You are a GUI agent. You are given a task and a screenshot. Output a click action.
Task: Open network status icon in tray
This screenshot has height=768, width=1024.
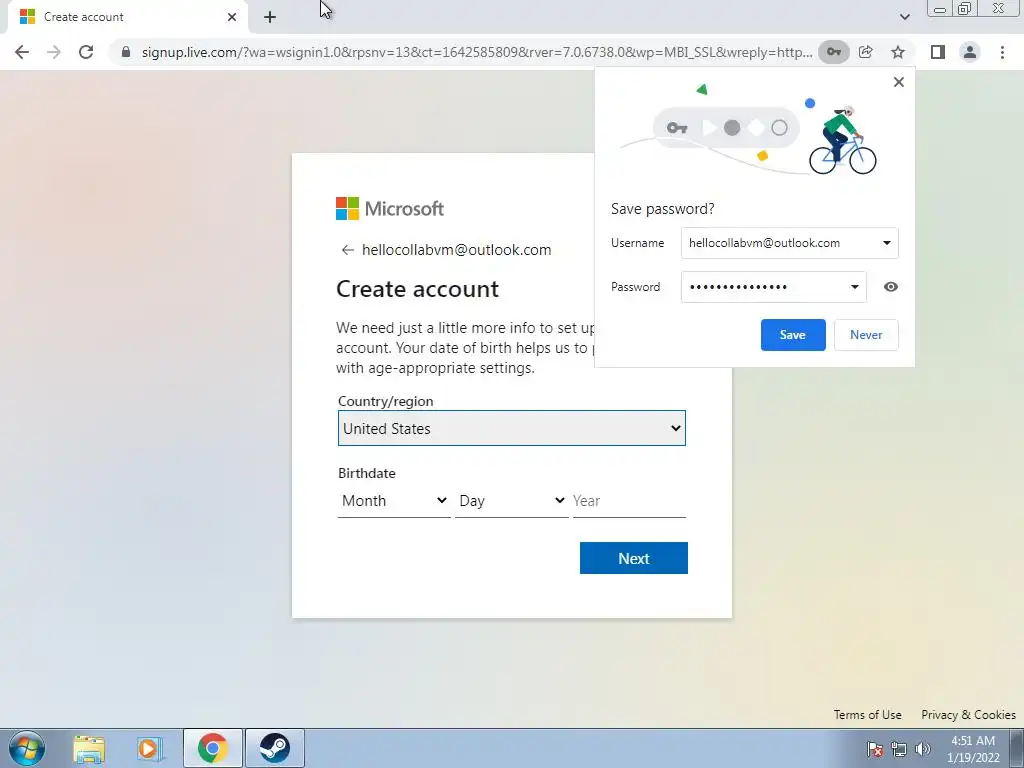tap(899, 749)
